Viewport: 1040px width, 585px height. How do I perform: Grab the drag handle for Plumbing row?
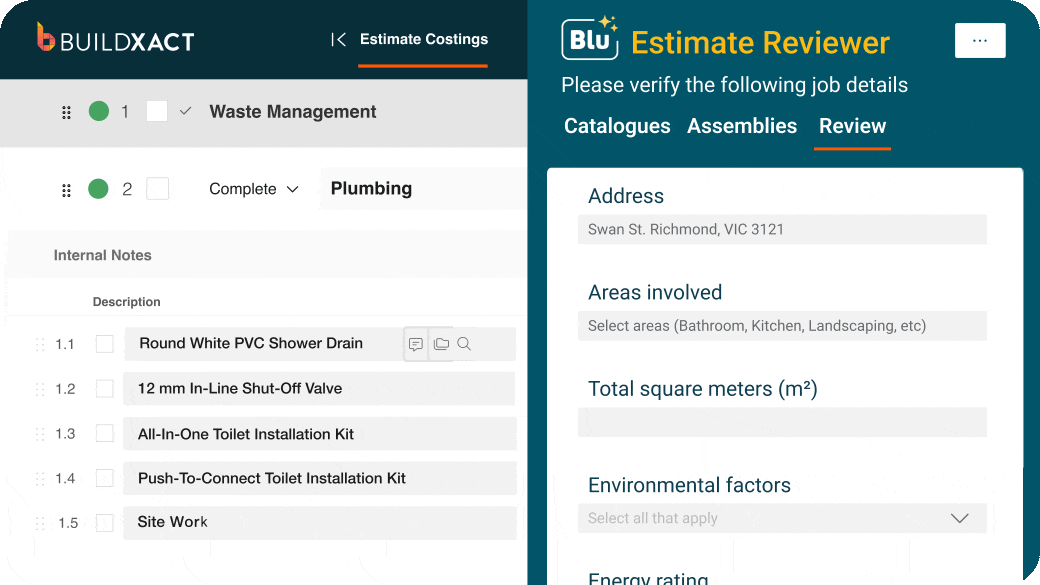(x=66, y=189)
